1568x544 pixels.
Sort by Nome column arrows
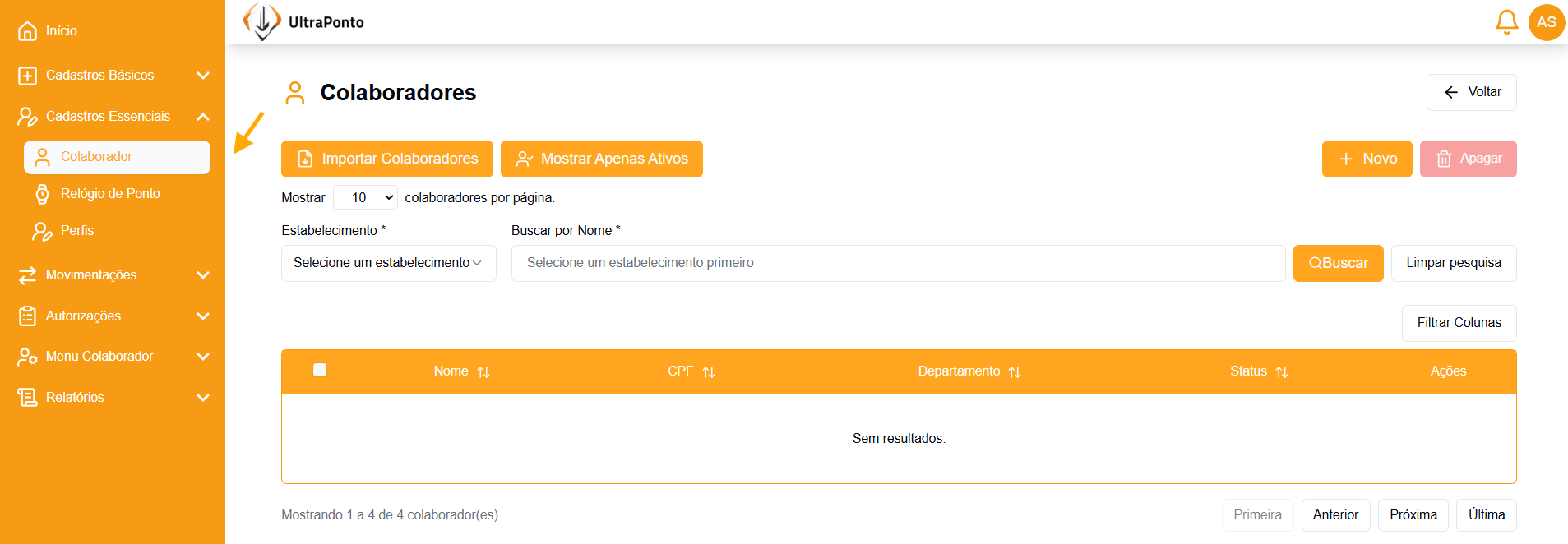click(x=483, y=372)
